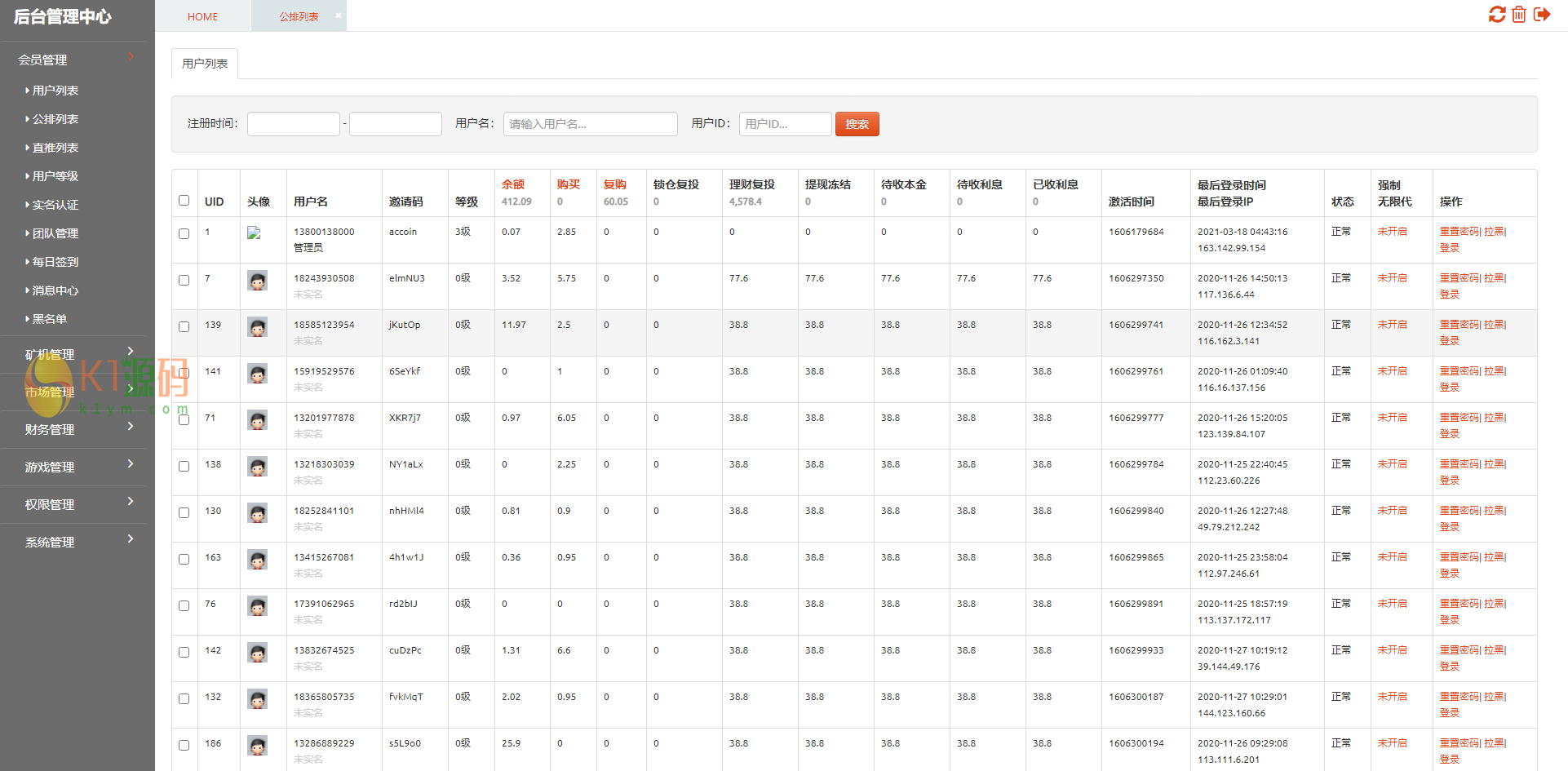Click the logout exit icon
Image resolution: width=1568 pixels, height=771 pixels.
(x=1542, y=15)
